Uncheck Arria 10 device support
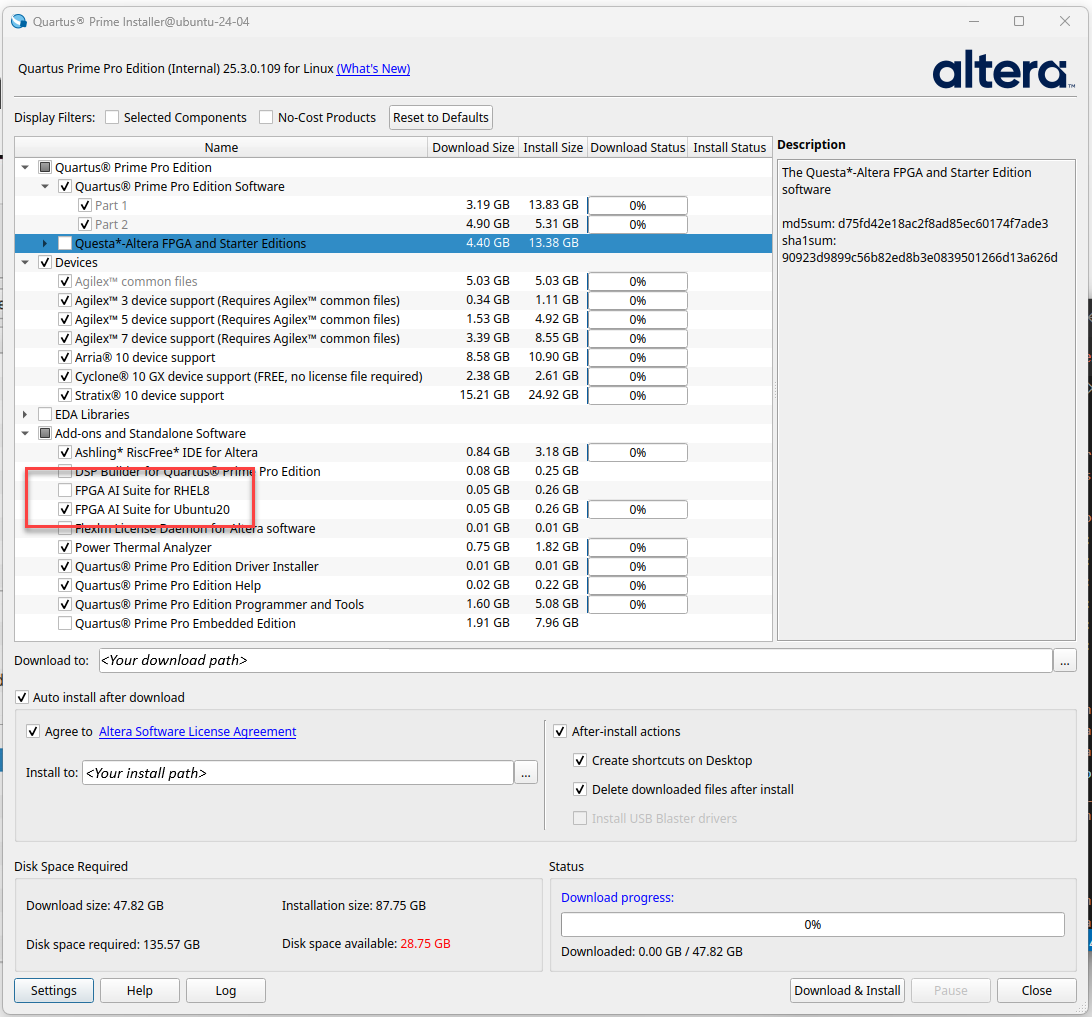 [65, 357]
